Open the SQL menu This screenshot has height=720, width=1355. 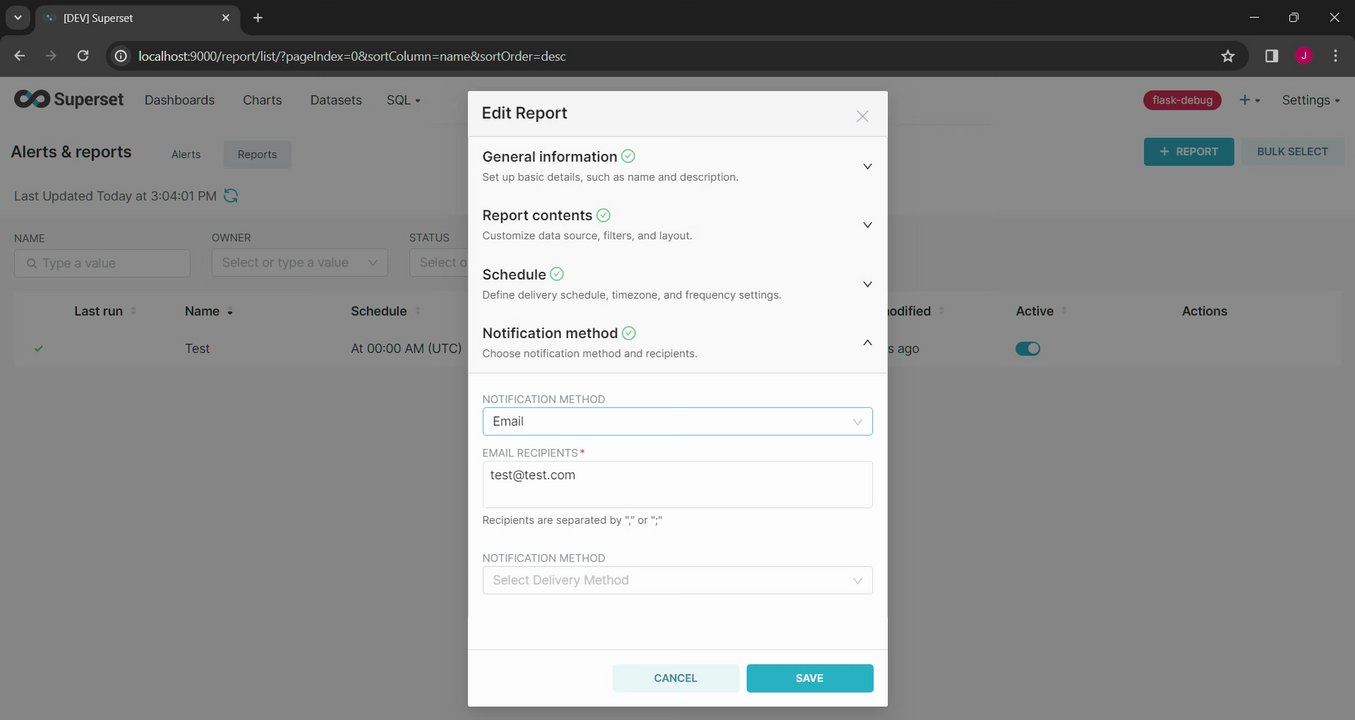click(404, 100)
